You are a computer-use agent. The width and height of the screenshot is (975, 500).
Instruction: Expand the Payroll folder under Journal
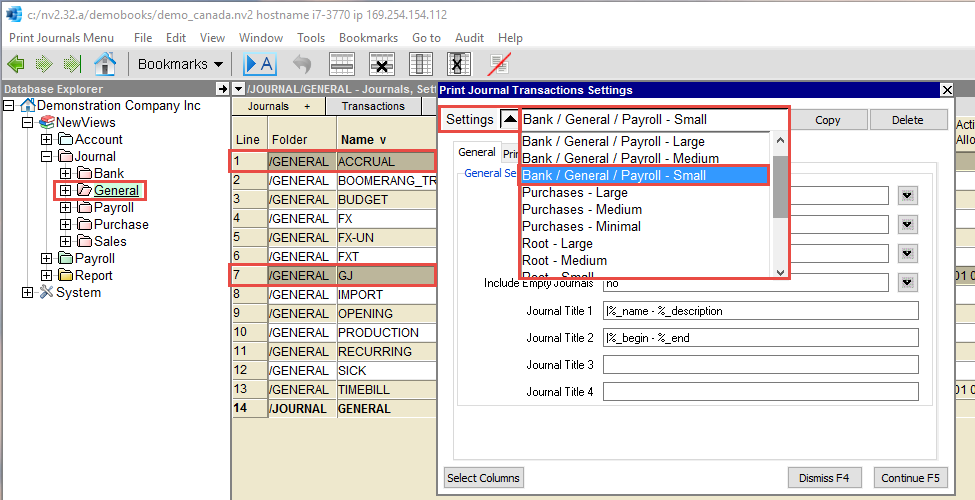[66, 207]
